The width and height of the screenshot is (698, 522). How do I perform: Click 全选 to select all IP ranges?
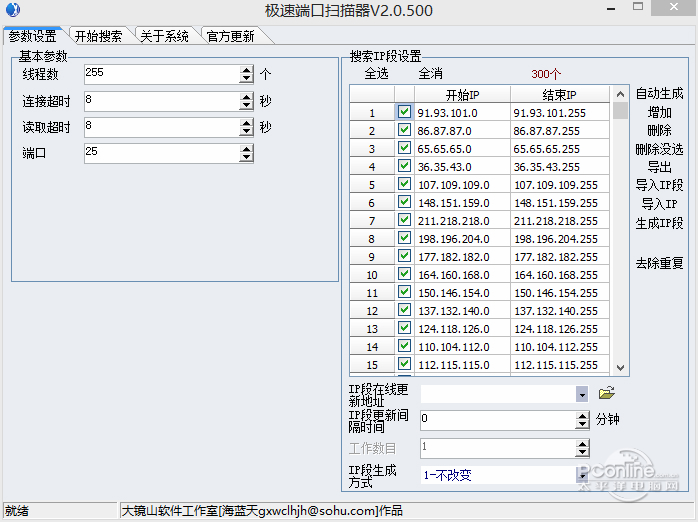pos(377,73)
